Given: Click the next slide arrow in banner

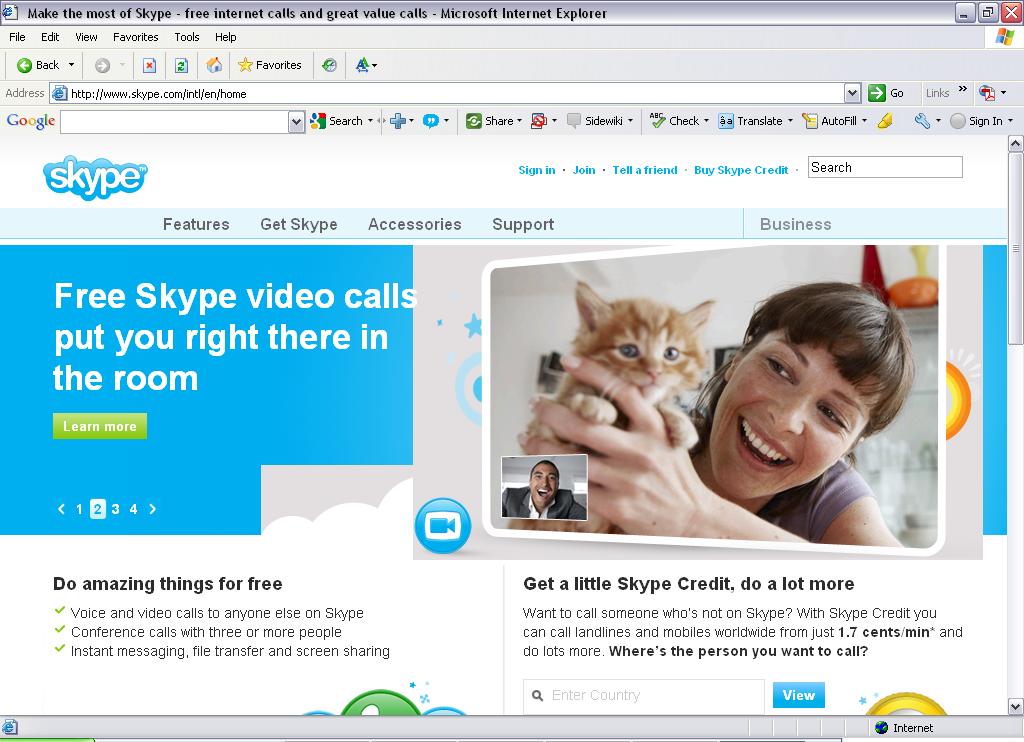Looking at the screenshot, I should (153, 509).
